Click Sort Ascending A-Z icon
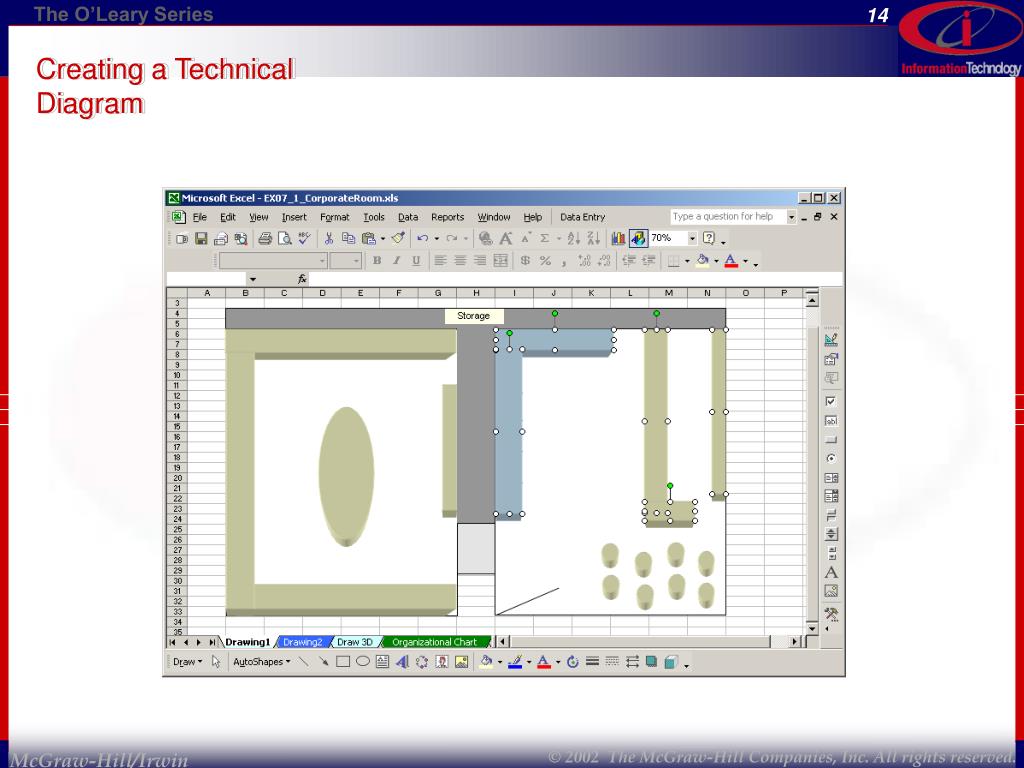Screen dimensions: 1024x768 [573, 238]
